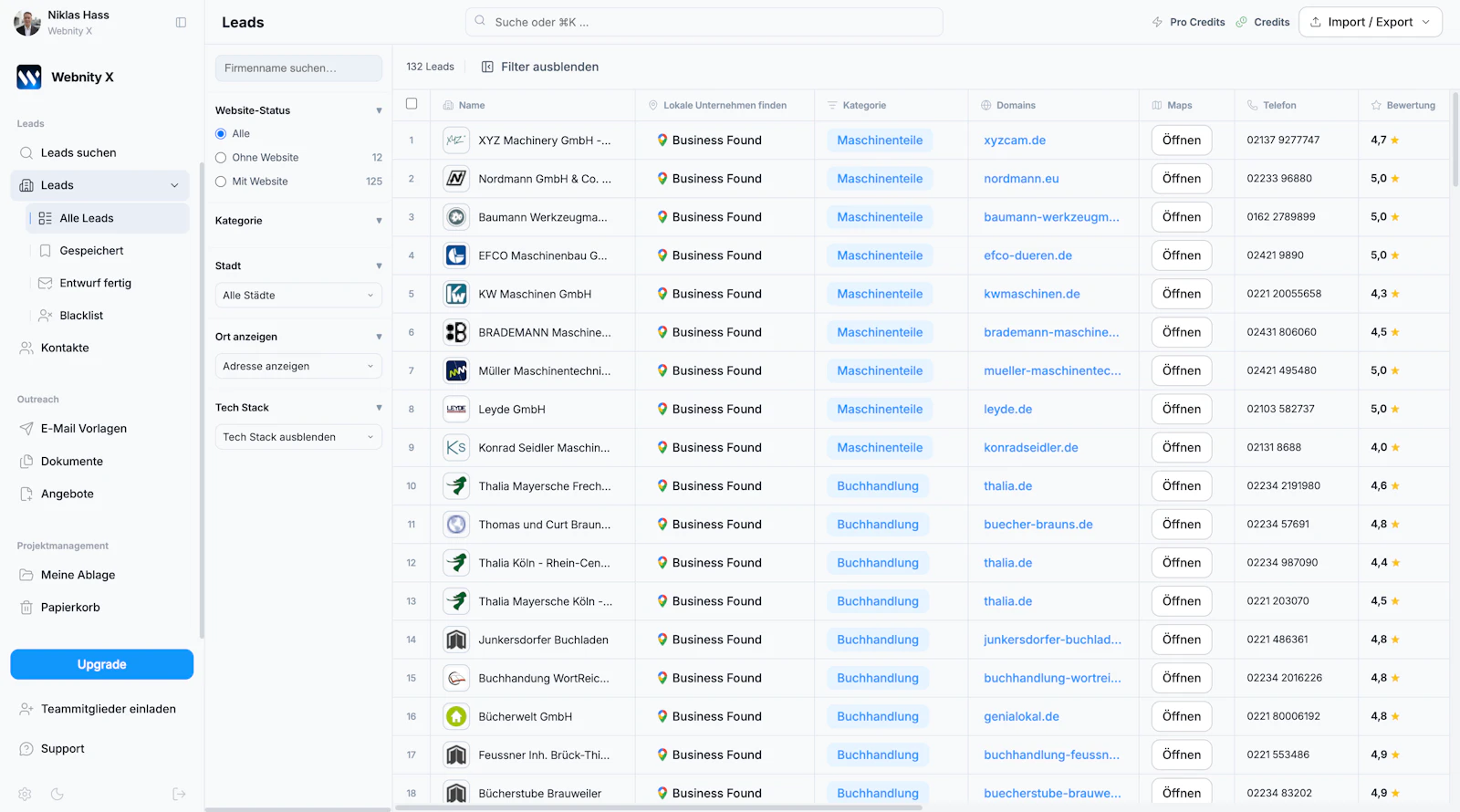Click the search magnifier icon in the top bar
Image resolution: width=1460 pixels, height=812 pixels.
pyautogui.click(x=481, y=22)
